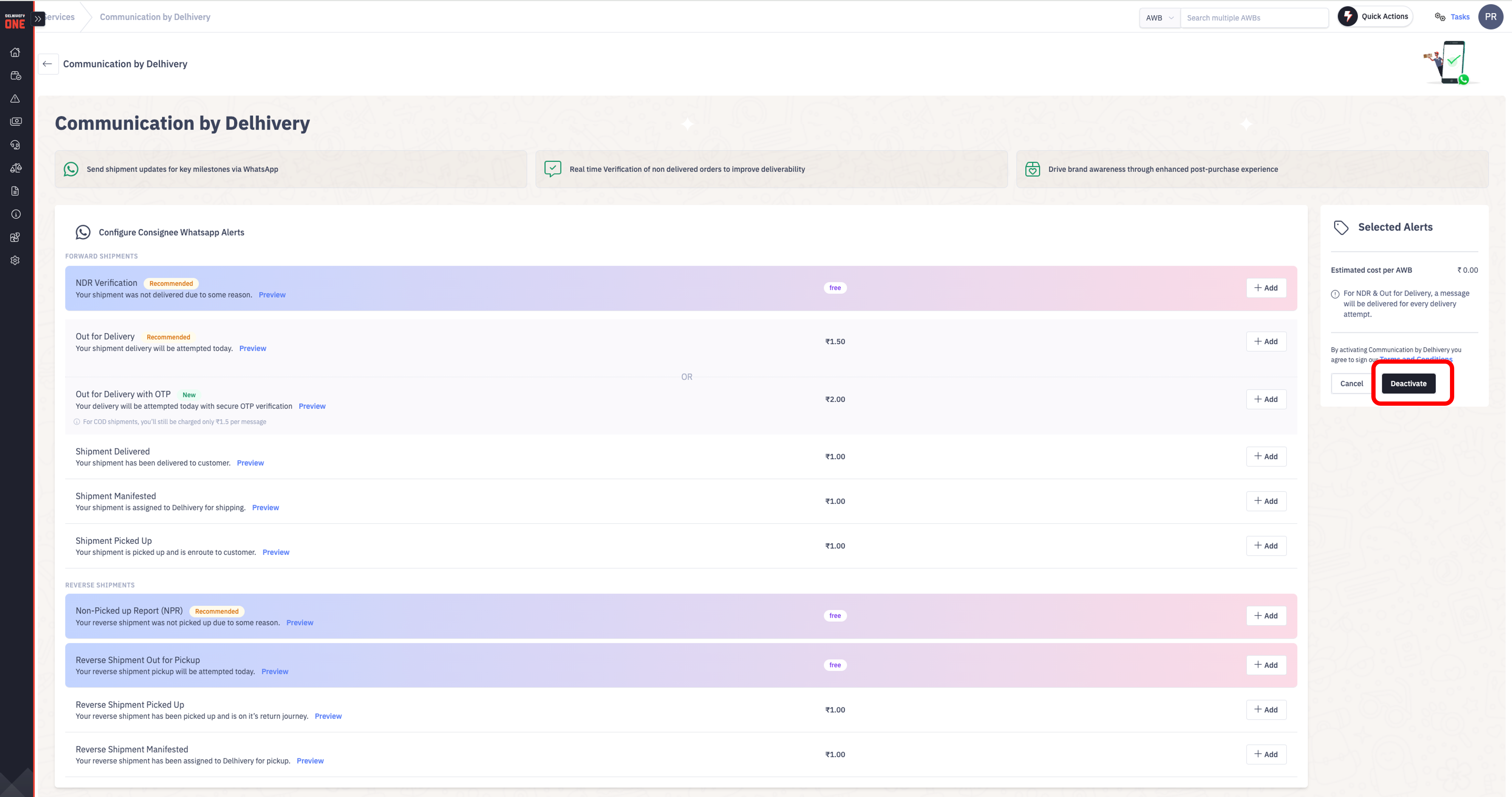This screenshot has height=797, width=1512.
Task: Open the services apps icon in sidebar
Action: click(15, 237)
